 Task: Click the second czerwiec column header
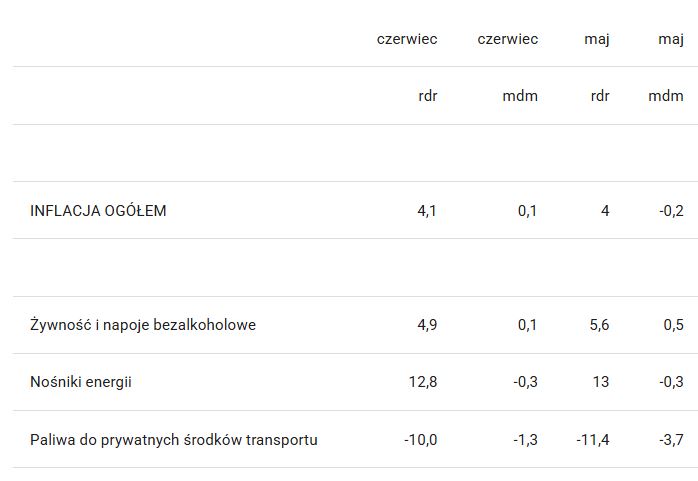pyautogui.click(x=507, y=39)
